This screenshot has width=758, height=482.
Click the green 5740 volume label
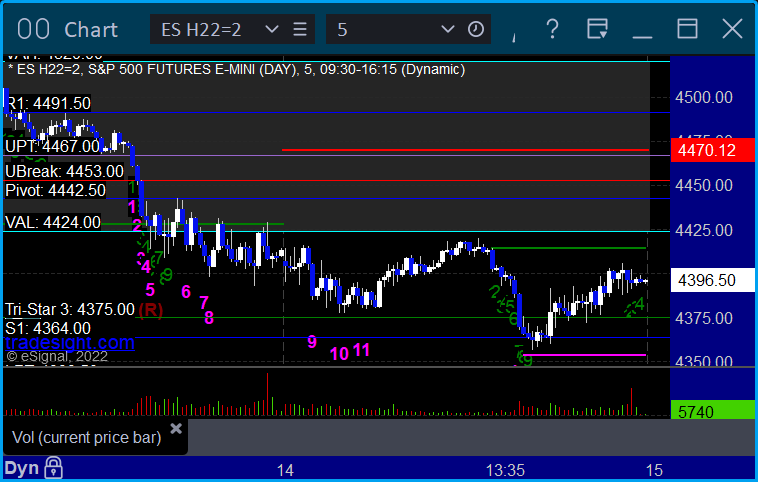click(x=713, y=411)
